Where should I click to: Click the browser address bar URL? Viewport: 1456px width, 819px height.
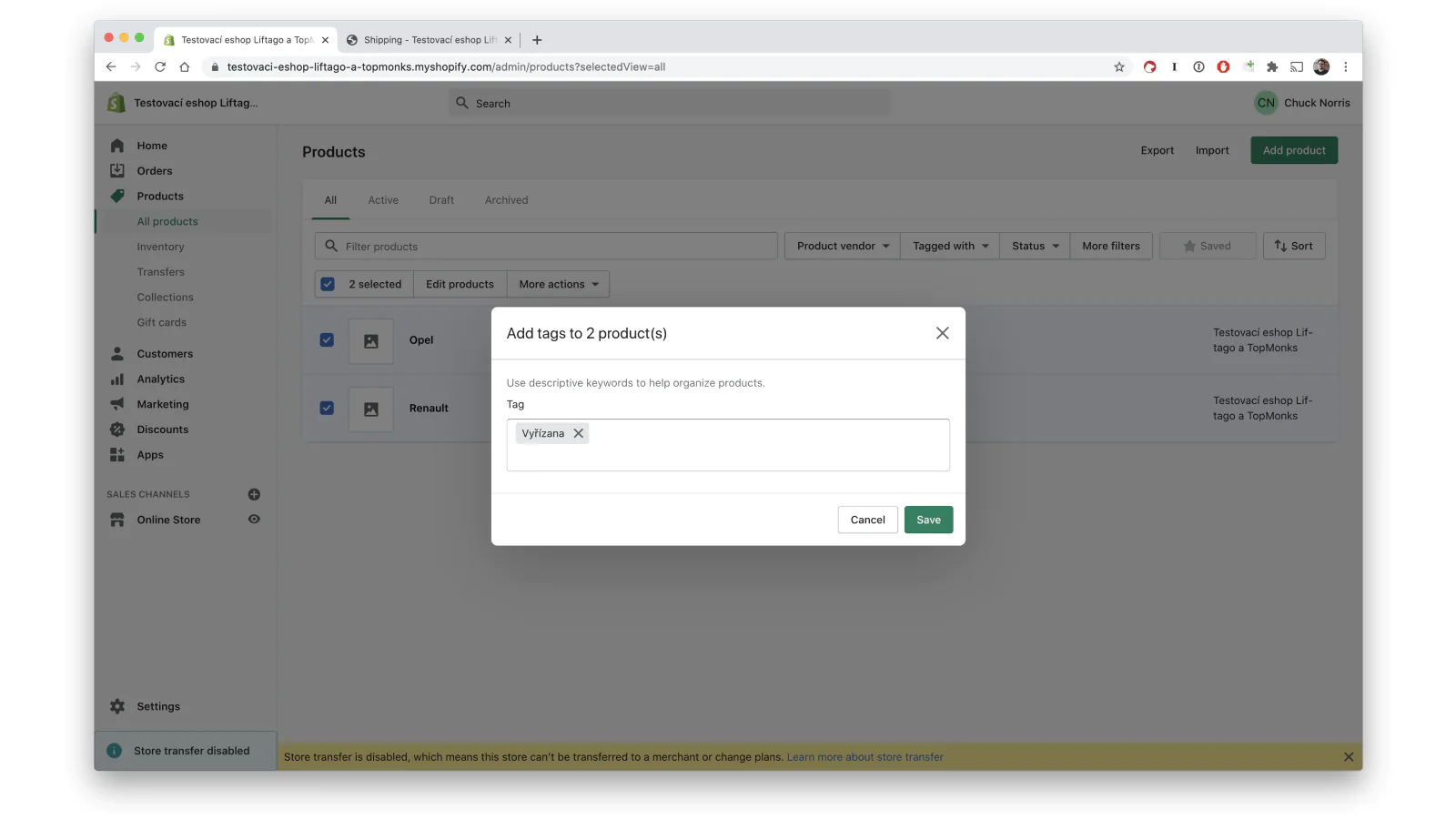pyautogui.click(x=446, y=66)
